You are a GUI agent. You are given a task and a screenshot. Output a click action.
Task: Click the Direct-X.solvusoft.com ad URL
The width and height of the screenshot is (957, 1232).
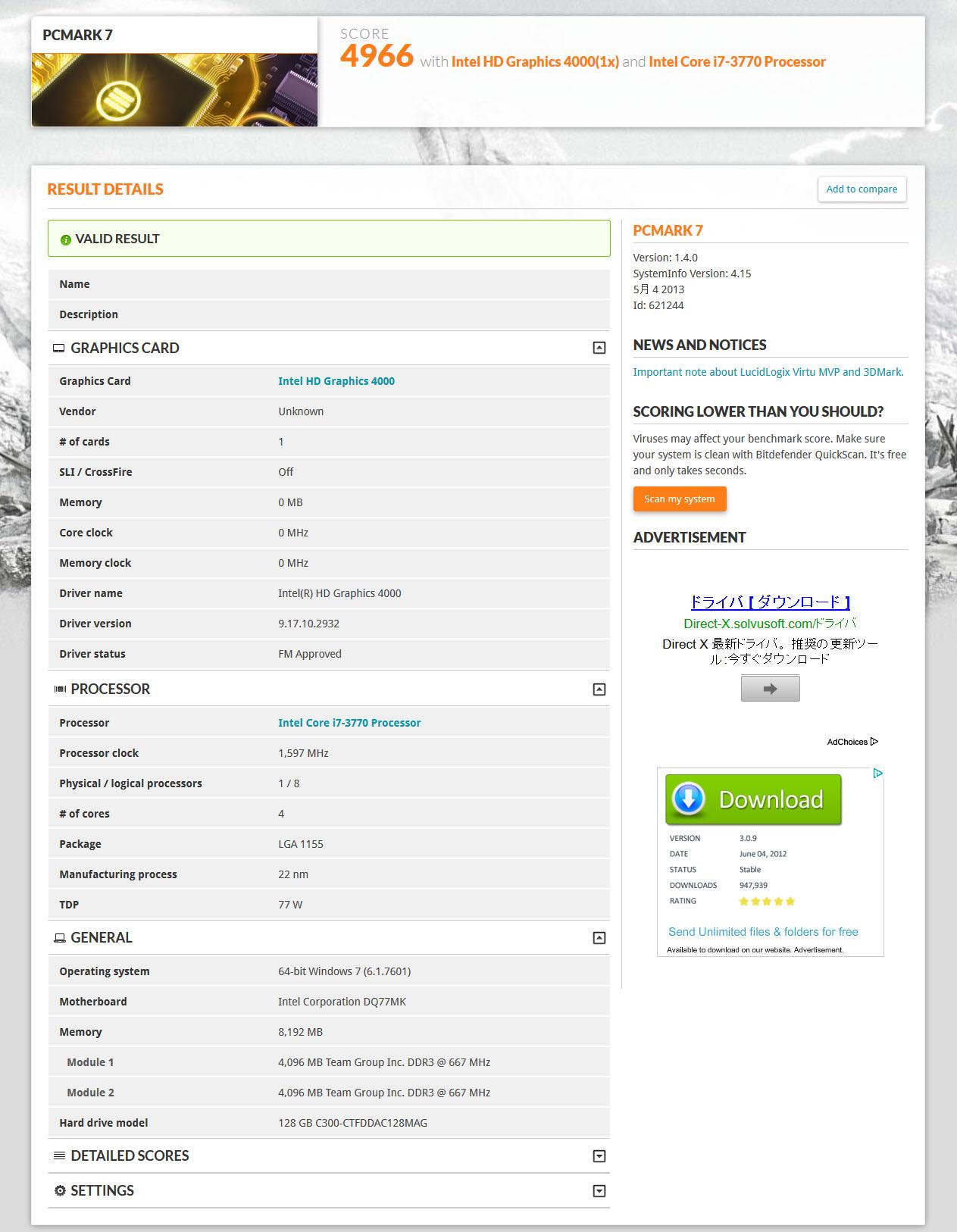coord(770,624)
